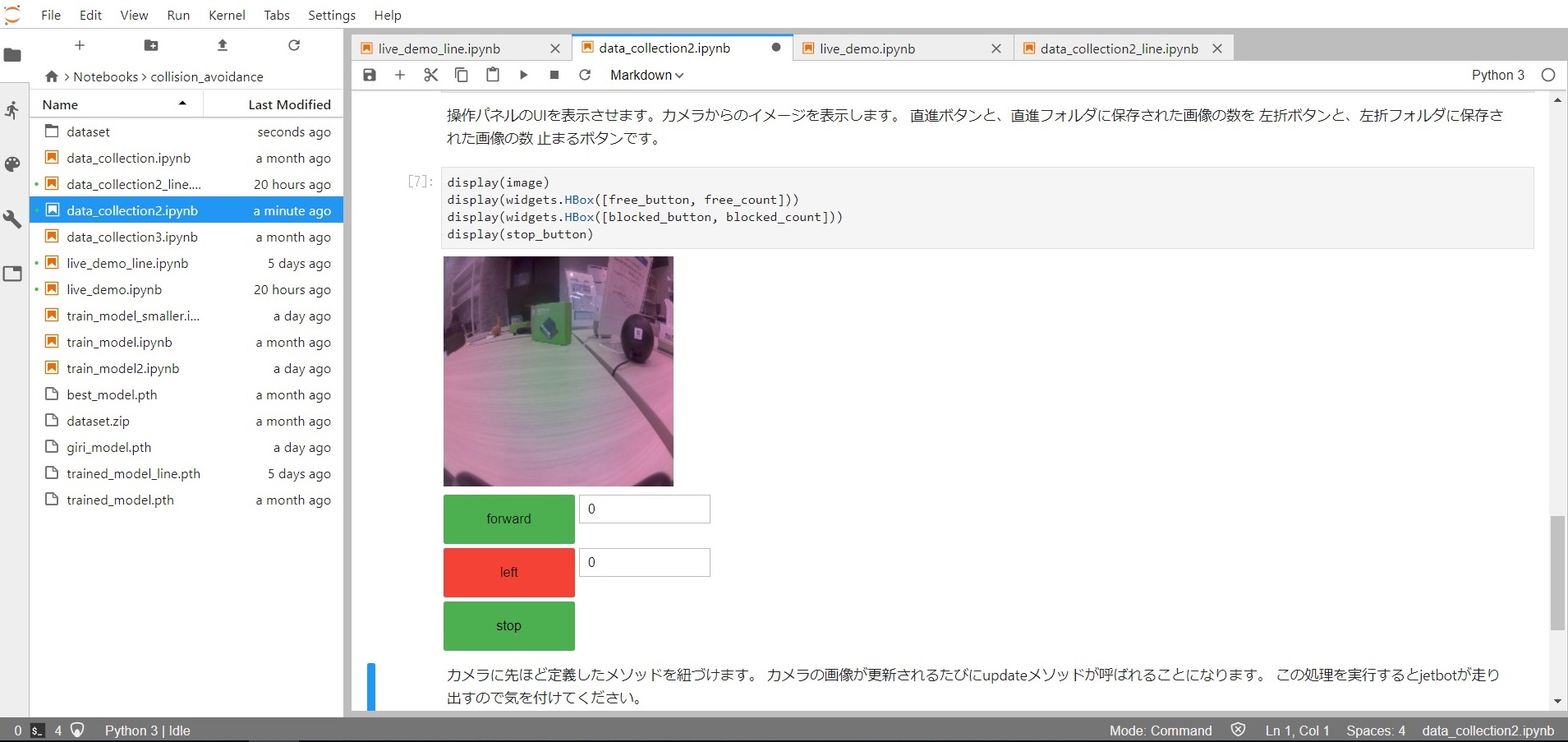Screen dimensions: 1568x742
Task: Click the kernel status circle indicator
Action: tap(1548, 75)
